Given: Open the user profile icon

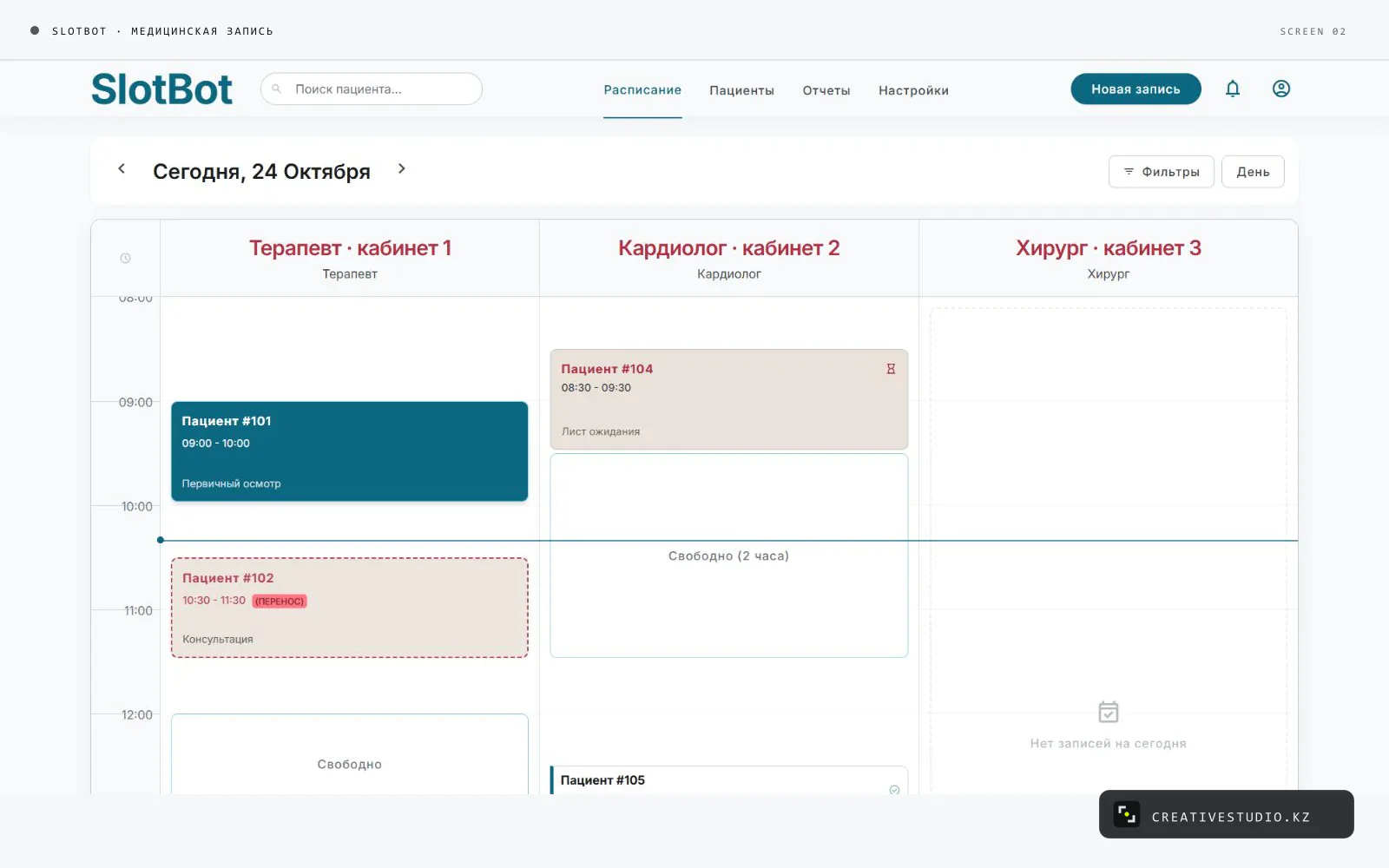Looking at the screenshot, I should click(x=1281, y=89).
